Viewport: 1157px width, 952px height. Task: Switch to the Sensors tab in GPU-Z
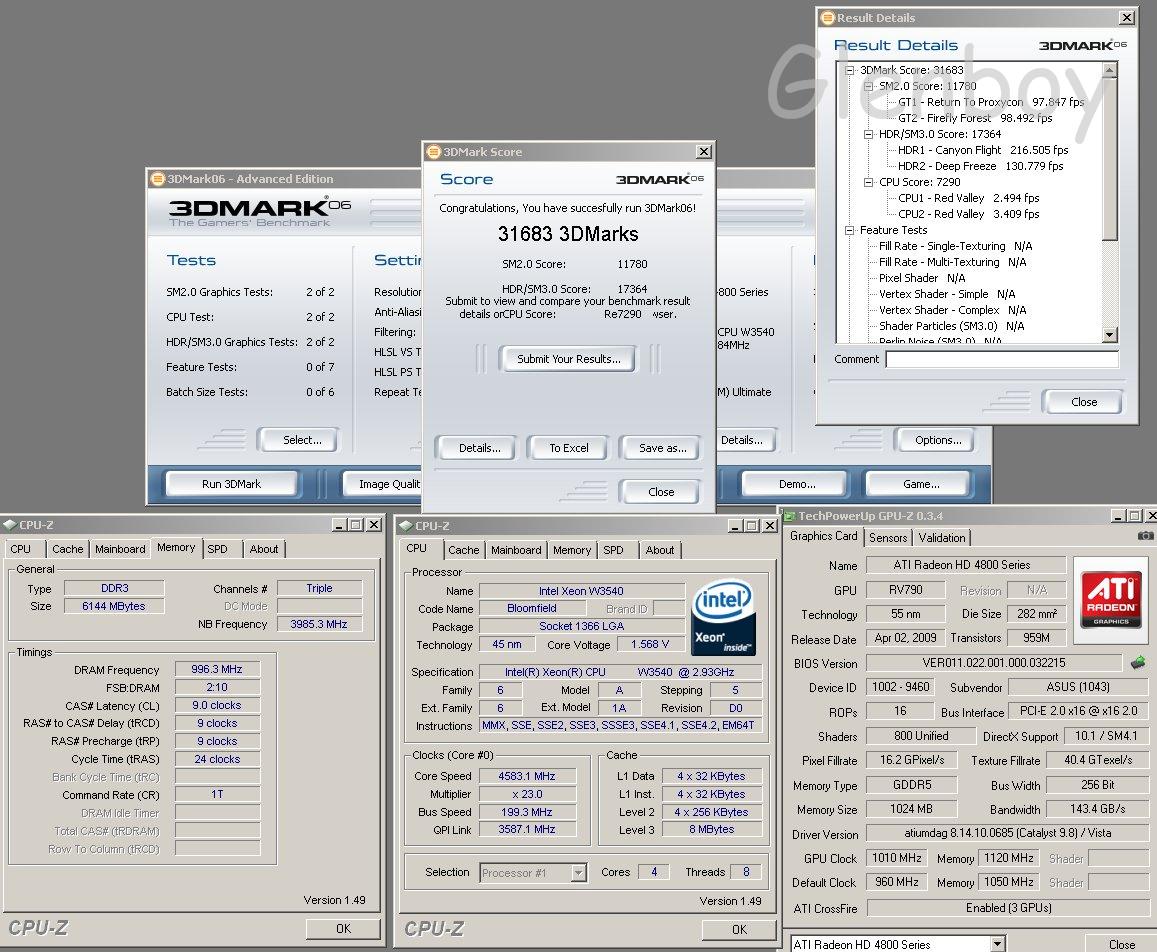888,537
